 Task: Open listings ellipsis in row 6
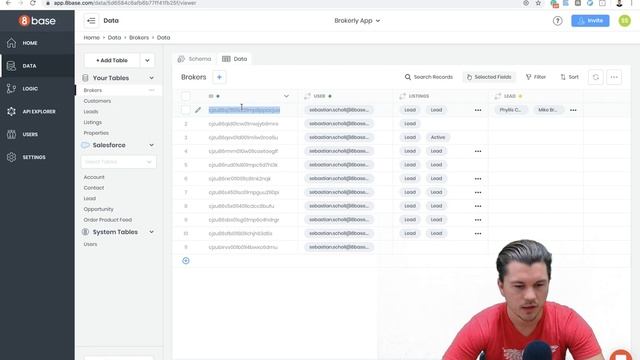(478, 179)
